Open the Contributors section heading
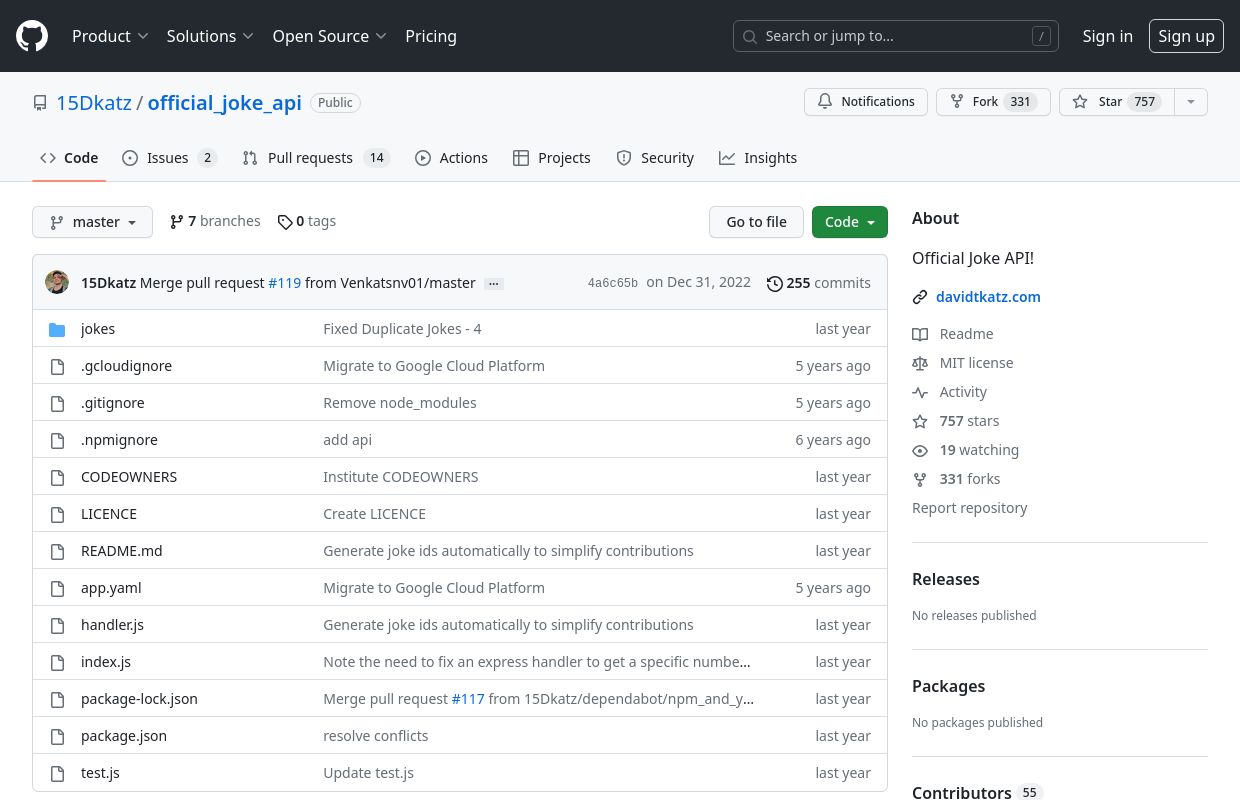This screenshot has height=800, width=1240. coord(978,793)
